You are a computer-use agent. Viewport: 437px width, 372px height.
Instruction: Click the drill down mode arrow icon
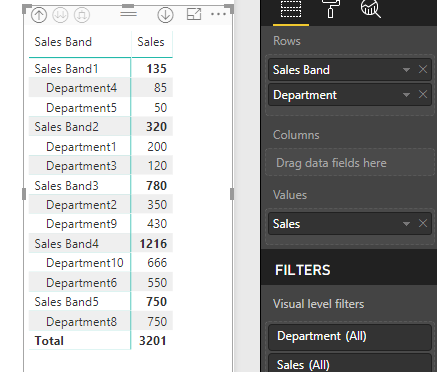click(x=165, y=15)
